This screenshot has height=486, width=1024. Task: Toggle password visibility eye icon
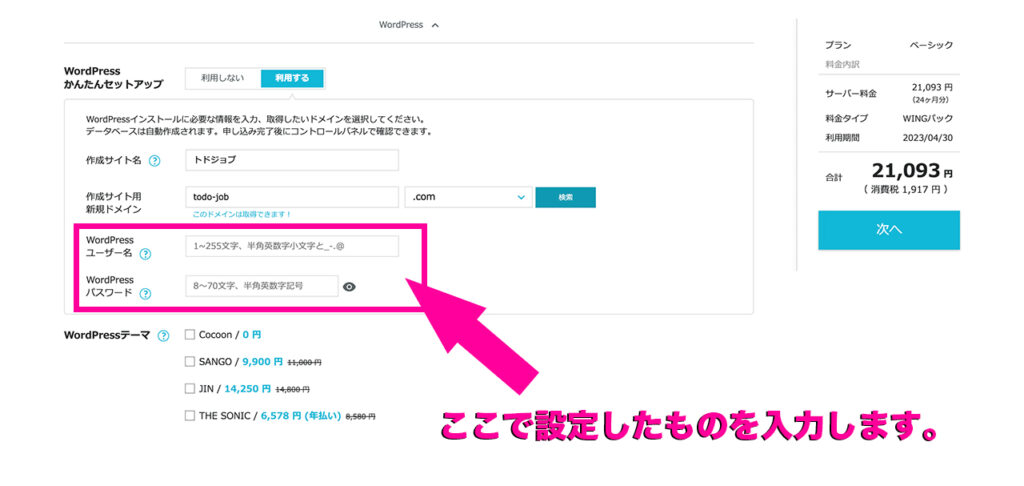(x=349, y=286)
